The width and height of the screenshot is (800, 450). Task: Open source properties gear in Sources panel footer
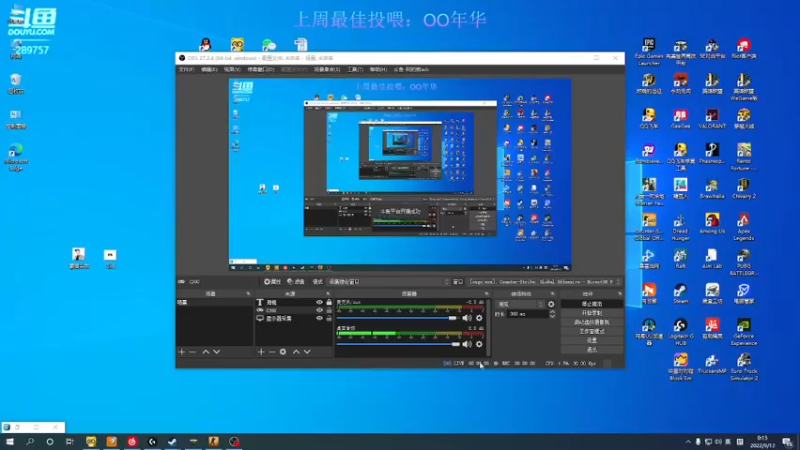click(x=283, y=352)
